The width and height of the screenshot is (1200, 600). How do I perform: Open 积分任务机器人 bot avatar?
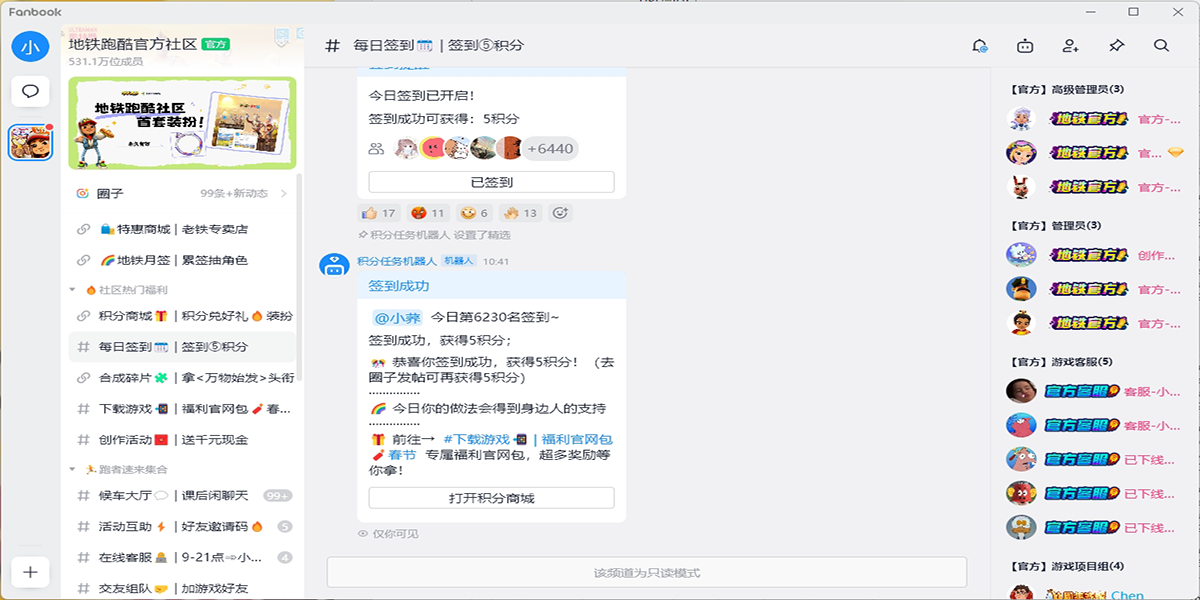click(333, 266)
